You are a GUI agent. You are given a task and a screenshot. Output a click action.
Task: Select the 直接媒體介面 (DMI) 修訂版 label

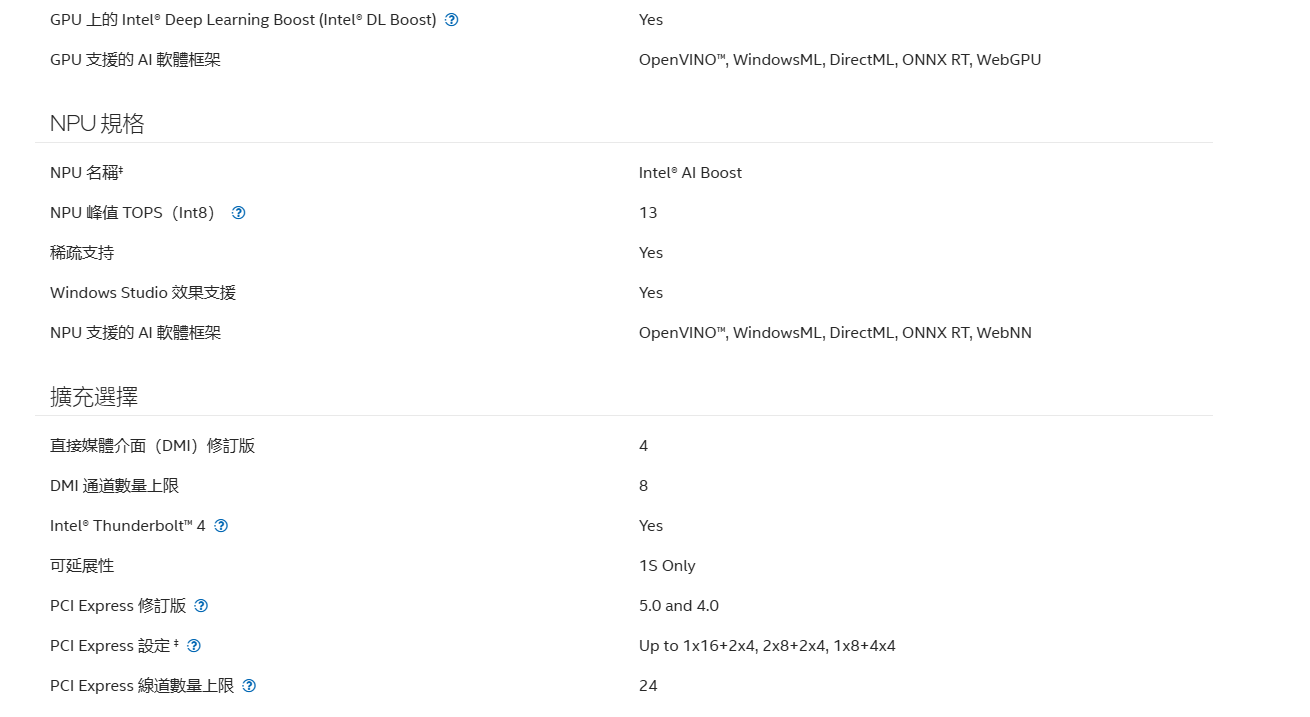tap(153, 446)
